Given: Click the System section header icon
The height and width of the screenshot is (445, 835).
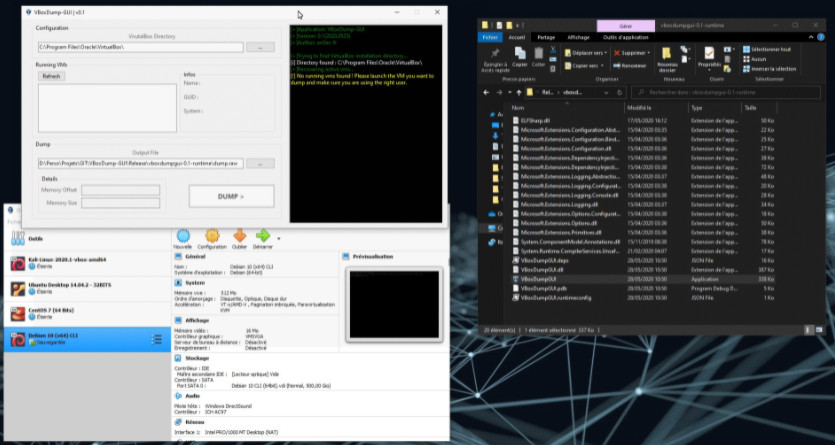Looking at the screenshot, I should (x=178, y=283).
